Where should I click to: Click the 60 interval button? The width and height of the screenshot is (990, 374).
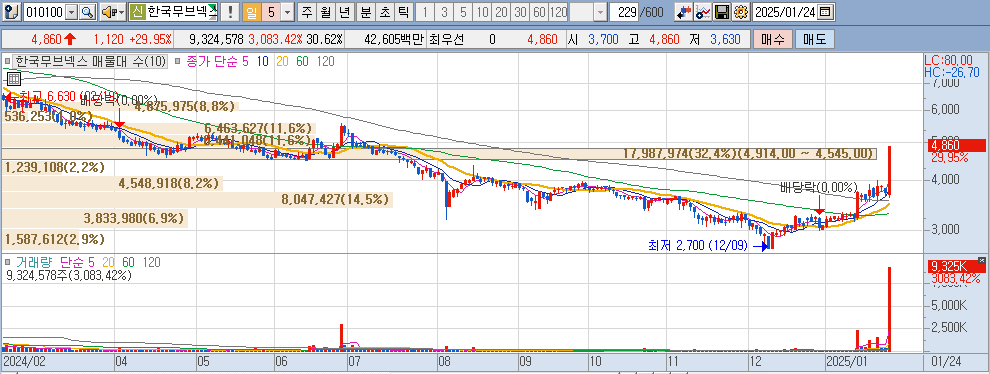(x=540, y=11)
